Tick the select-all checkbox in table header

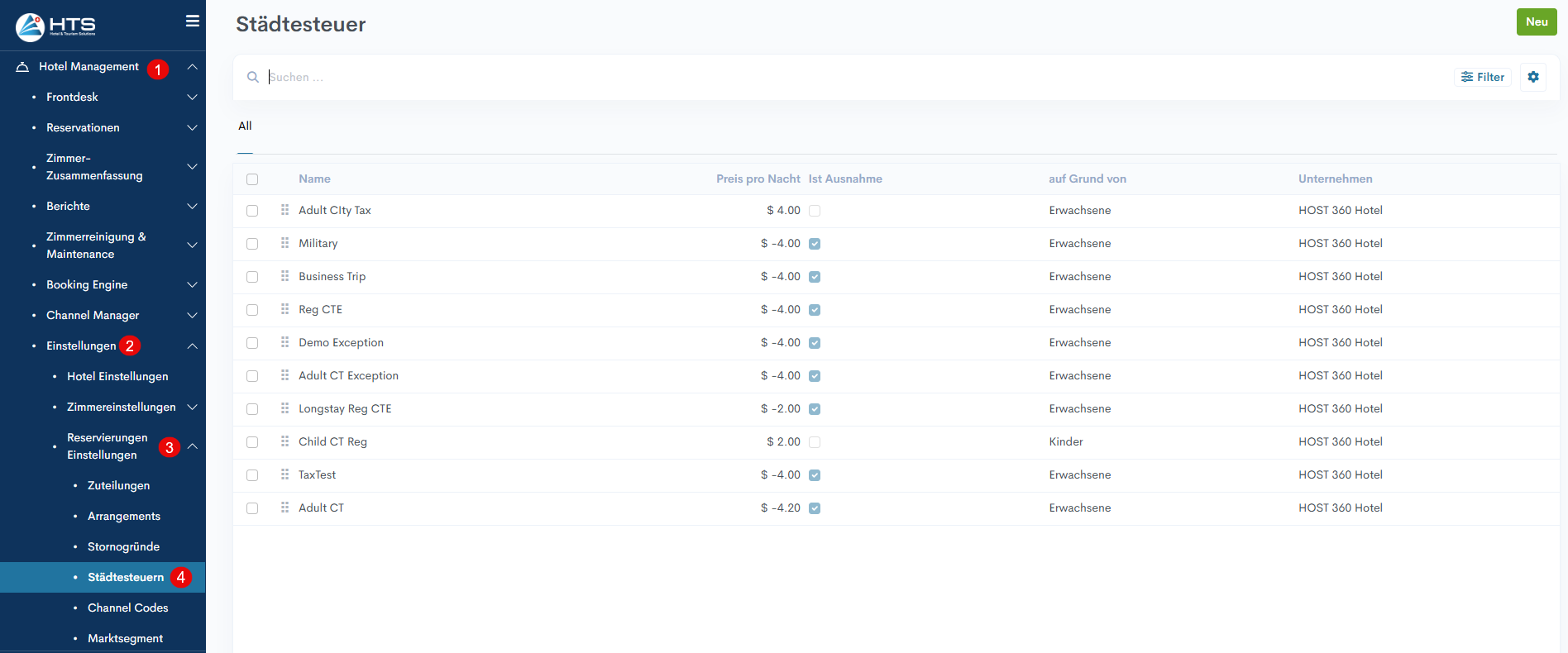click(252, 179)
